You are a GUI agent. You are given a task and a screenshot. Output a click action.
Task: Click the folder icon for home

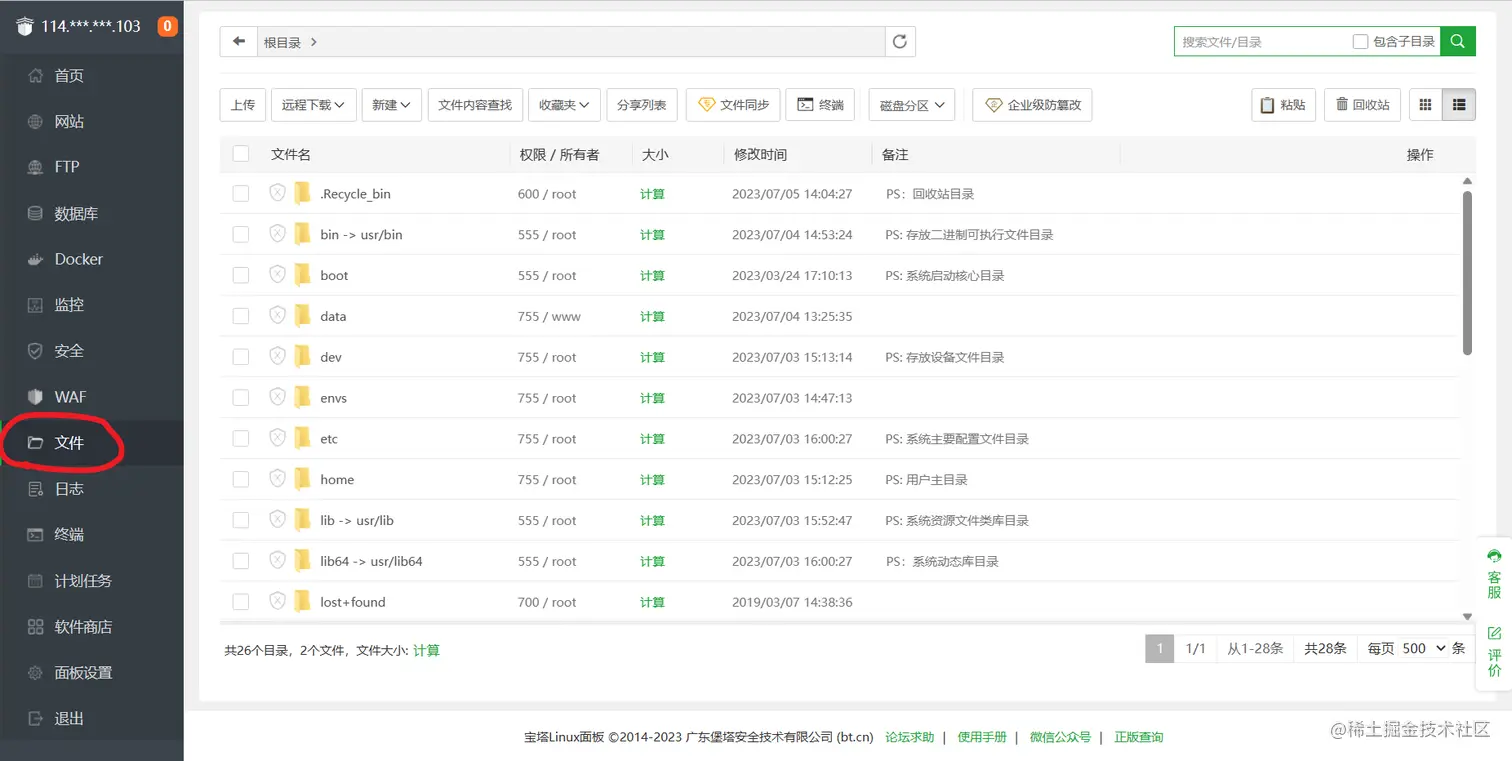[303, 479]
